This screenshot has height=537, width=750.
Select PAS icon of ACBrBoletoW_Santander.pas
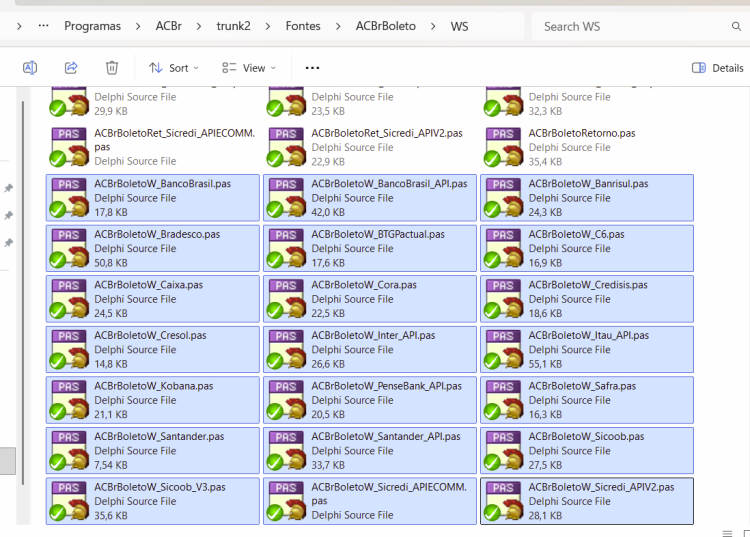coord(69,451)
